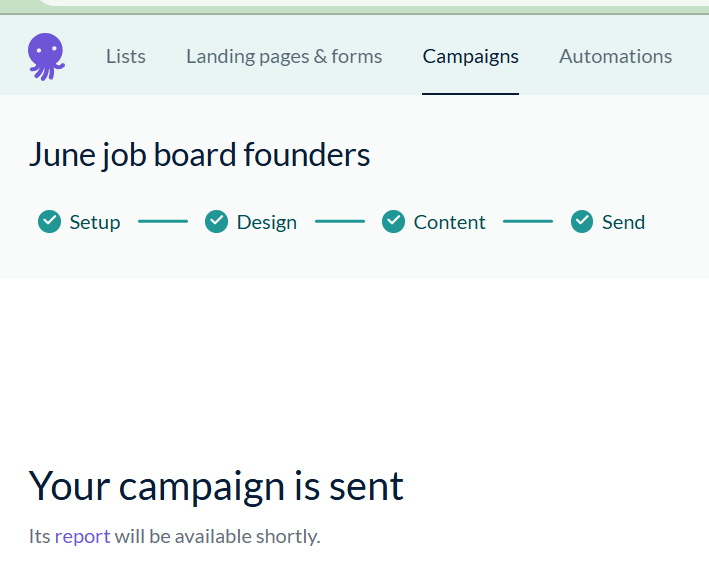The height and width of the screenshot is (567, 709).
Task: Click the Your campaign is sent heading
Action: [216, 486]
